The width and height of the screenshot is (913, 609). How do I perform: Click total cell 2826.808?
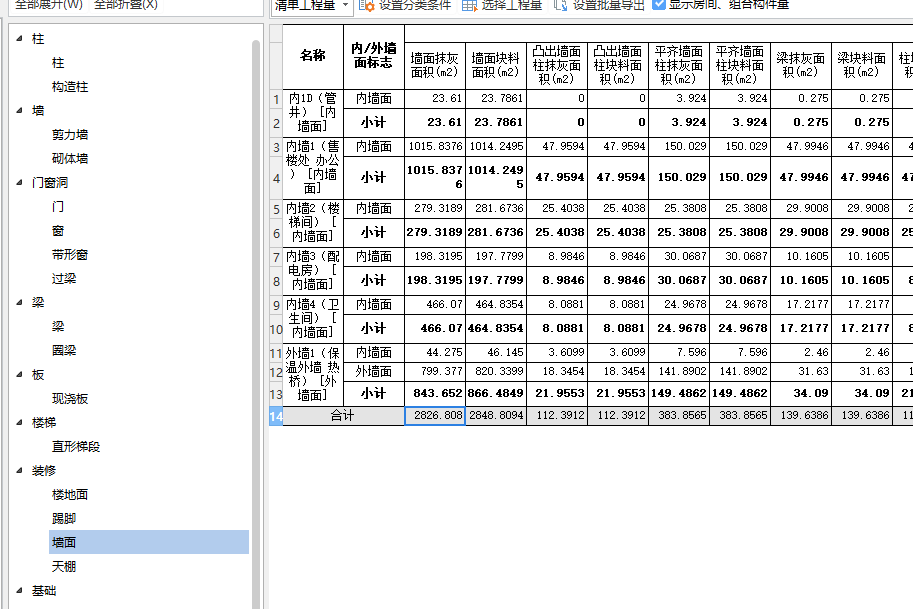point(435,416)
